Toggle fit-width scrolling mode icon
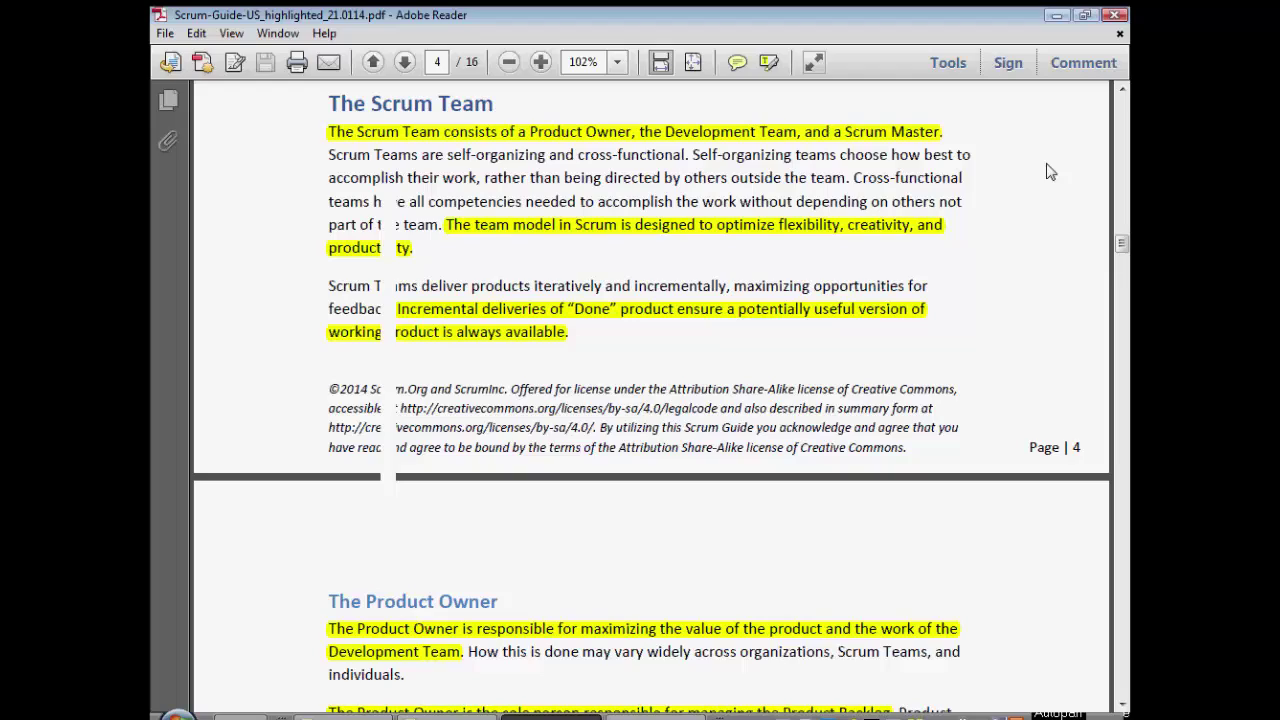The height and width of the screenshot is (720, 1280). coord(661,62)
